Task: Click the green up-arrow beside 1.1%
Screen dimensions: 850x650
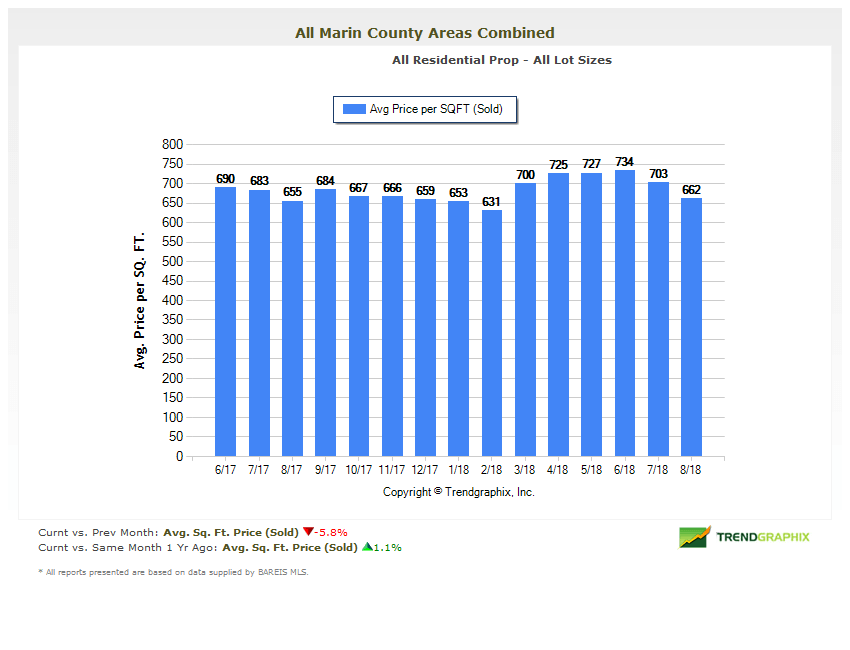Action: click(x=370, y=547)
